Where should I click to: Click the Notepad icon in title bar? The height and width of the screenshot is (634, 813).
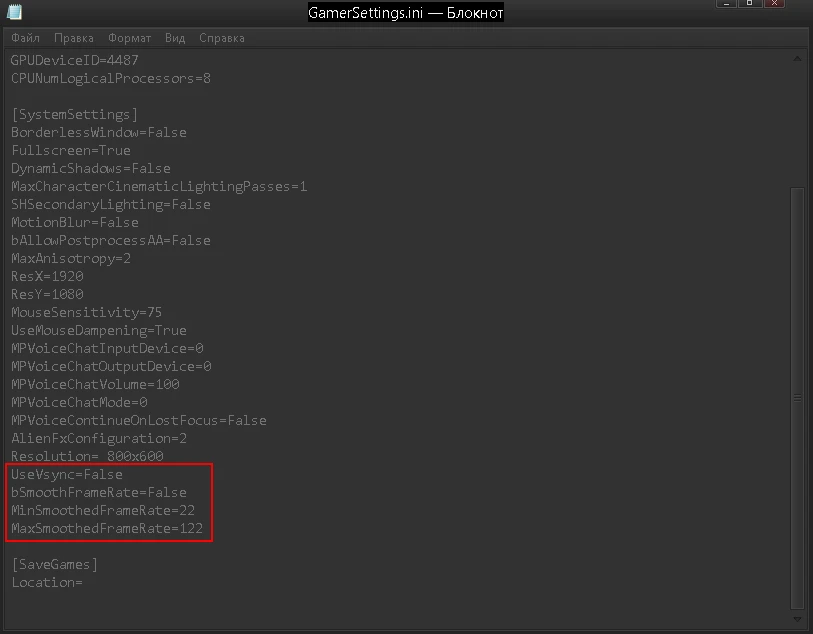click(x=15, y=11)
